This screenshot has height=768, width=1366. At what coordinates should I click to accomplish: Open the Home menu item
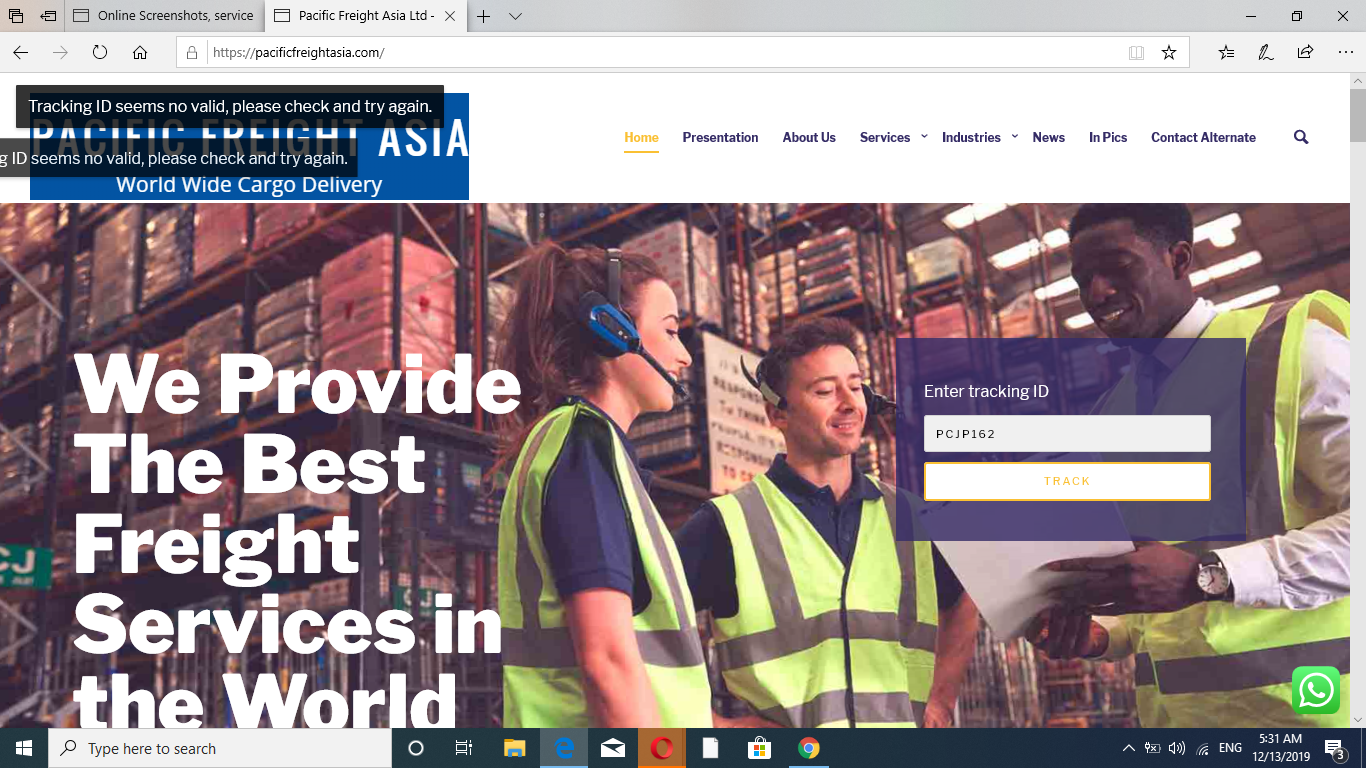[x=641, y=137]
